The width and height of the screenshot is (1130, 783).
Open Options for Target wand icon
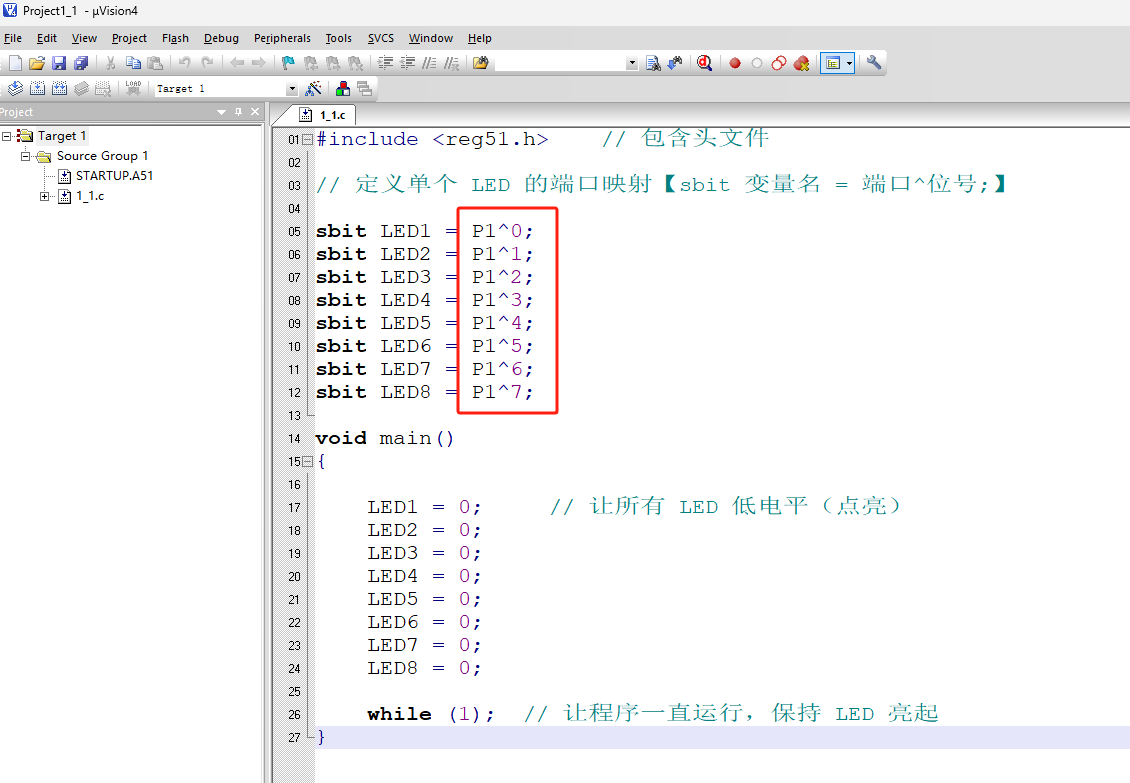pyautogui.click(x=313, y=89)
